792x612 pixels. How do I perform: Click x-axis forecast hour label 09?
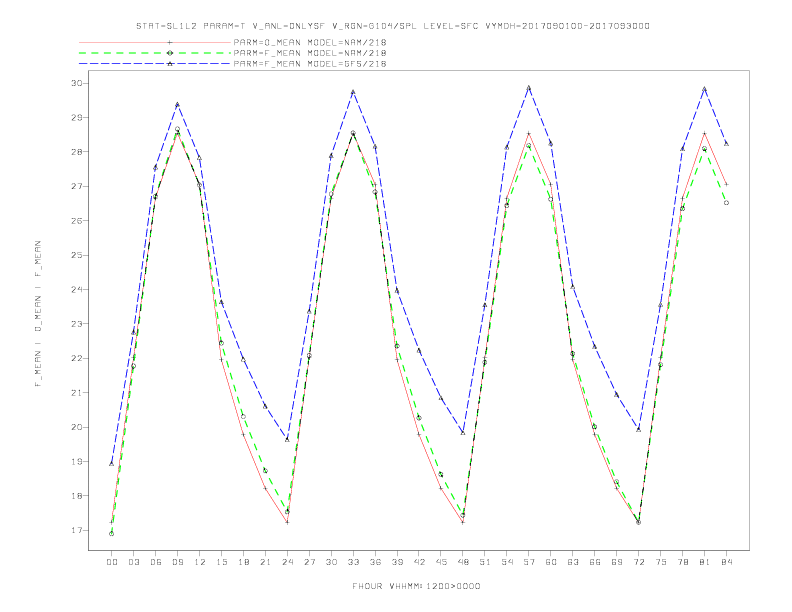click(177, 562)
